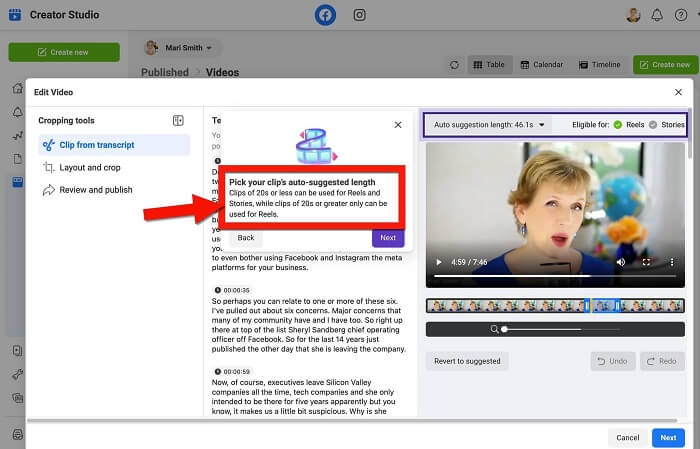The width and height of the screenshot is (700, 449).
Task: Adjust the timeline zoom slider handle
Action: [x=504, y=329]
